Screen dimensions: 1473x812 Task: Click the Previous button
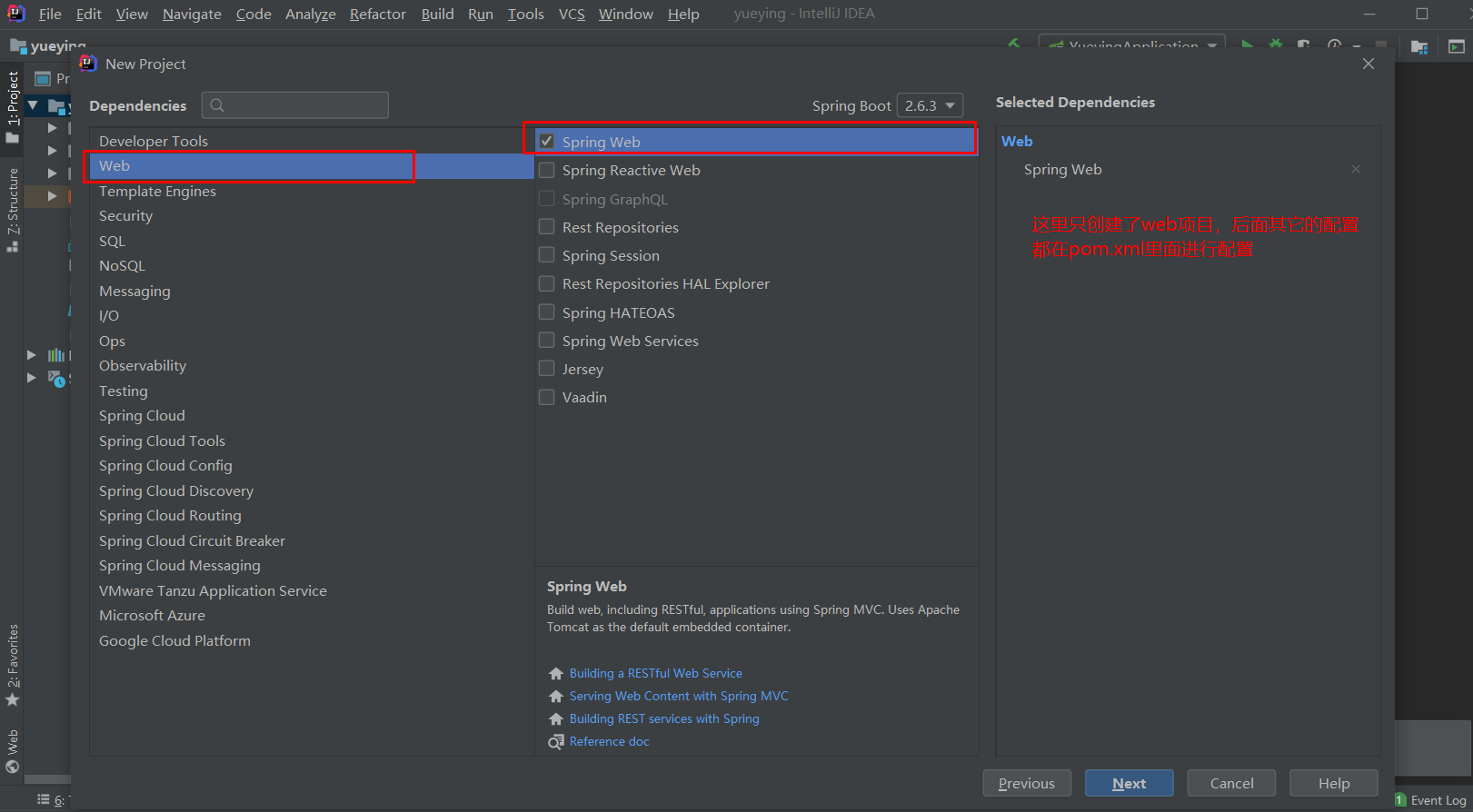pos(1027,783)
